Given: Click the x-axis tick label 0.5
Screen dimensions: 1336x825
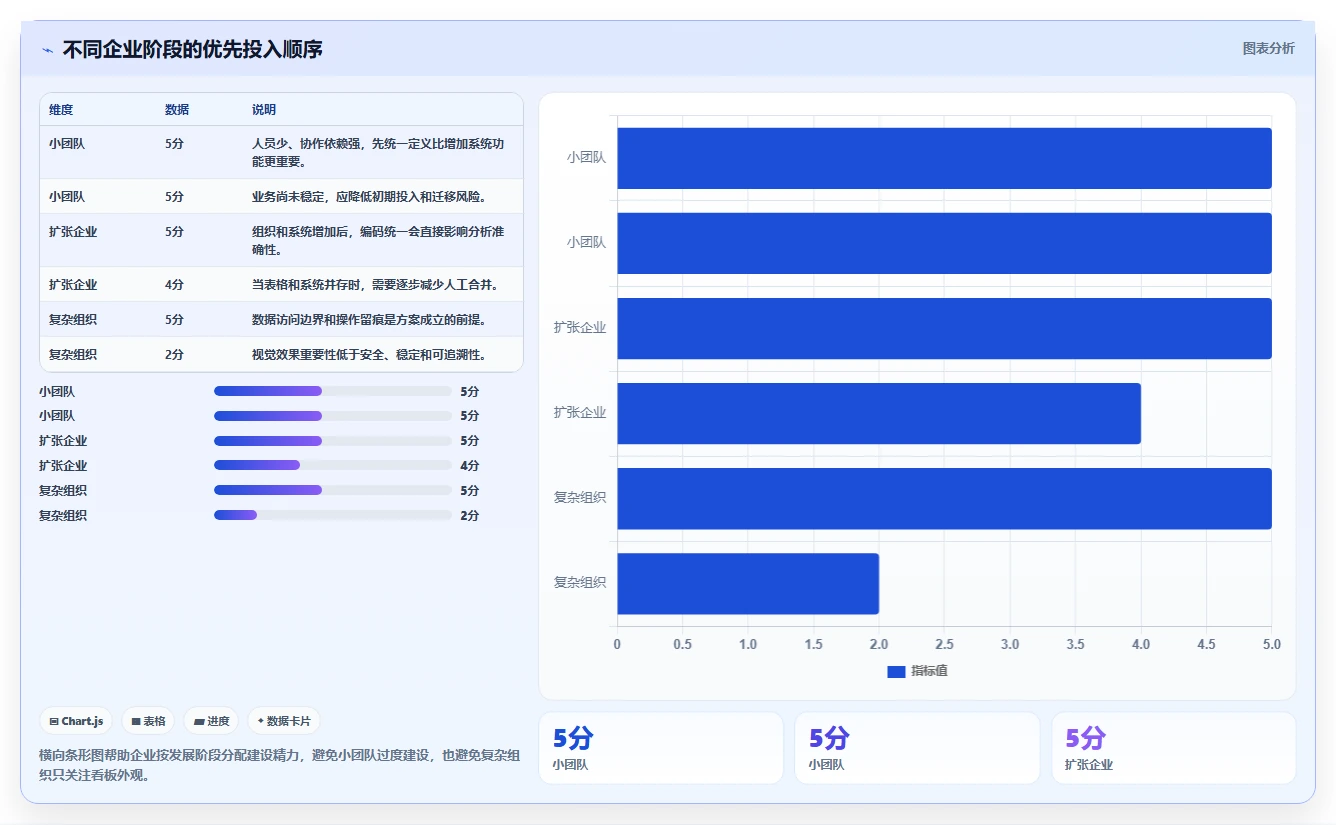Looking at the screenshot, I should pos(683,644).
